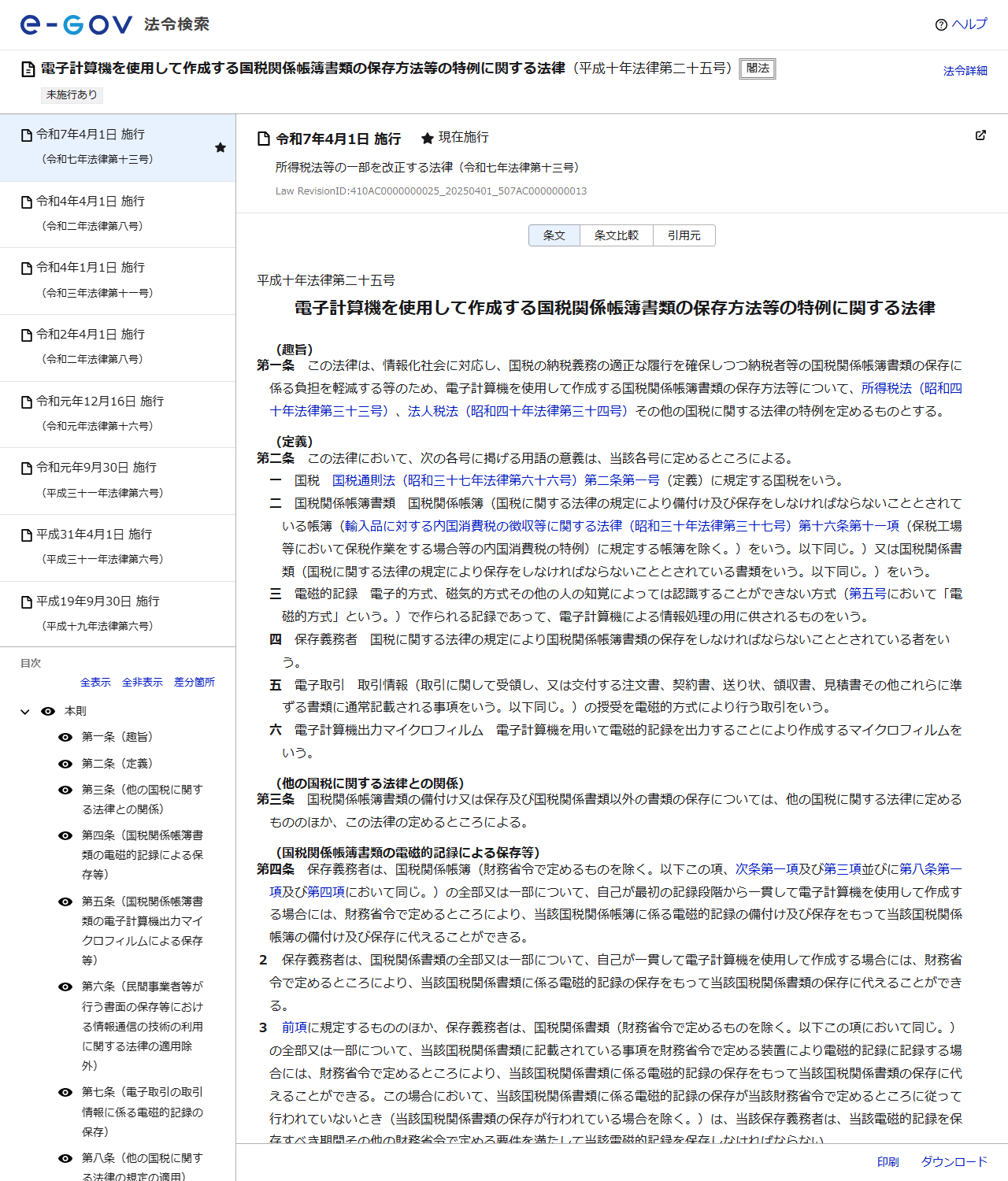
Task: Switch to the 条文比較 tab
Action: (x=617, y=235)
